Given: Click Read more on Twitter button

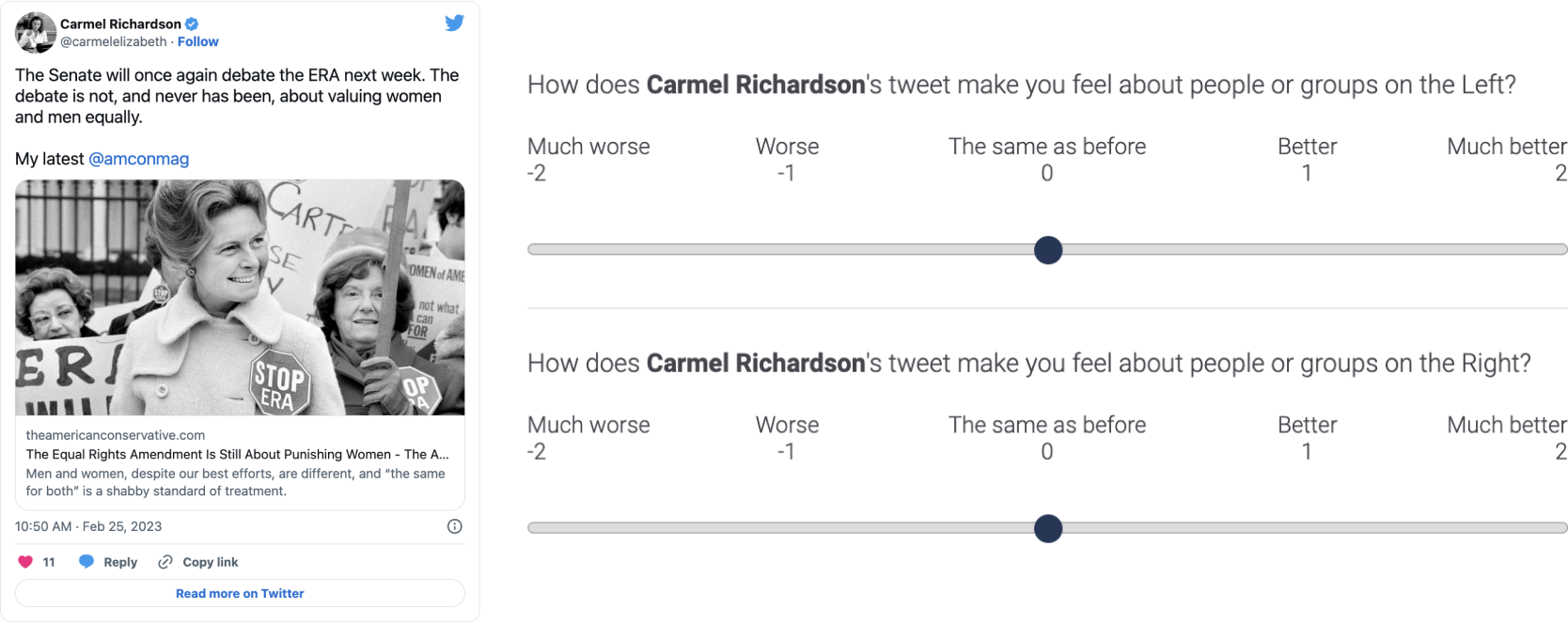Looking at the screenshot, I should coord(240,593).
